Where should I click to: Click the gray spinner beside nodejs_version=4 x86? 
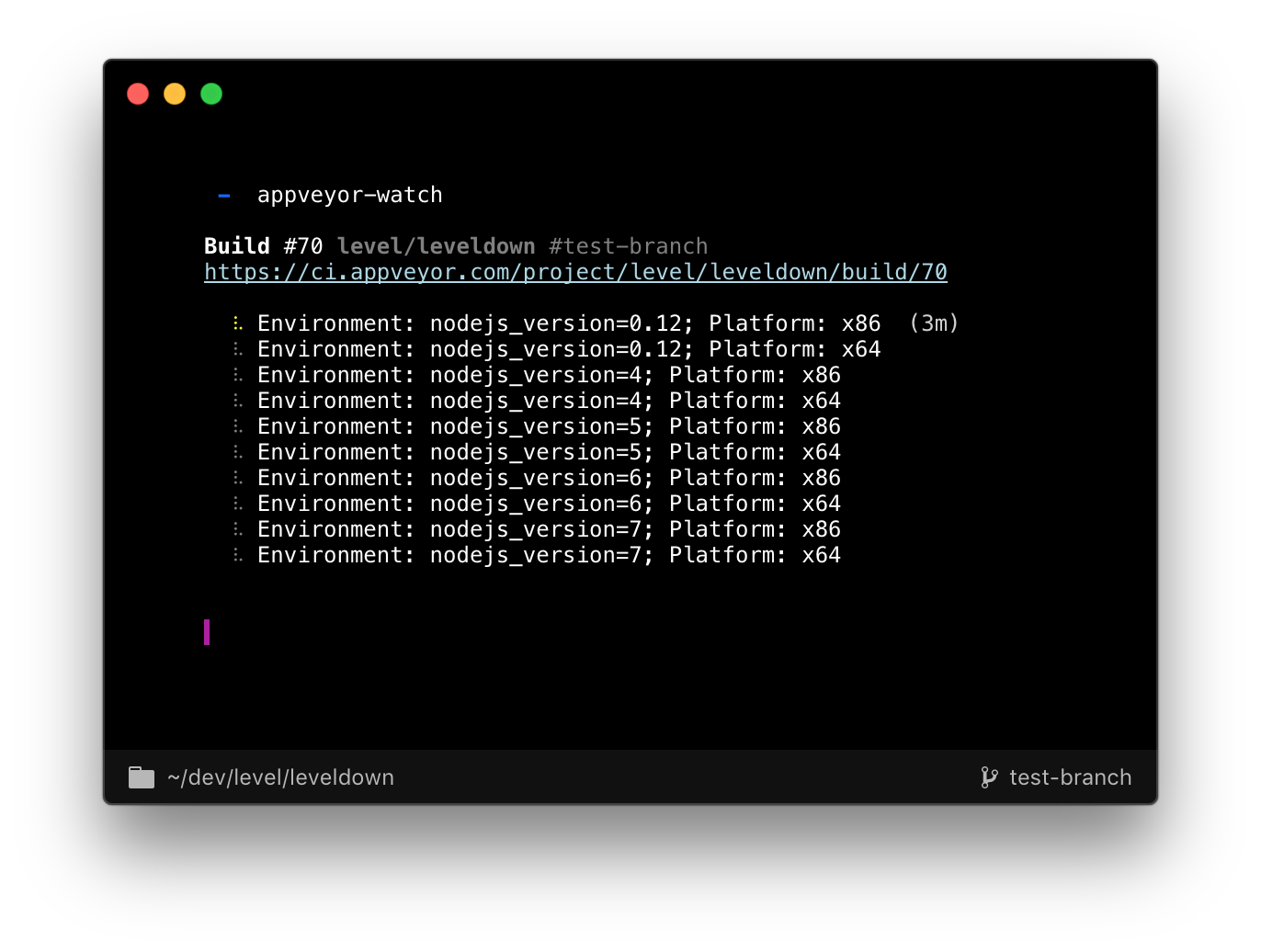[238, 375]
